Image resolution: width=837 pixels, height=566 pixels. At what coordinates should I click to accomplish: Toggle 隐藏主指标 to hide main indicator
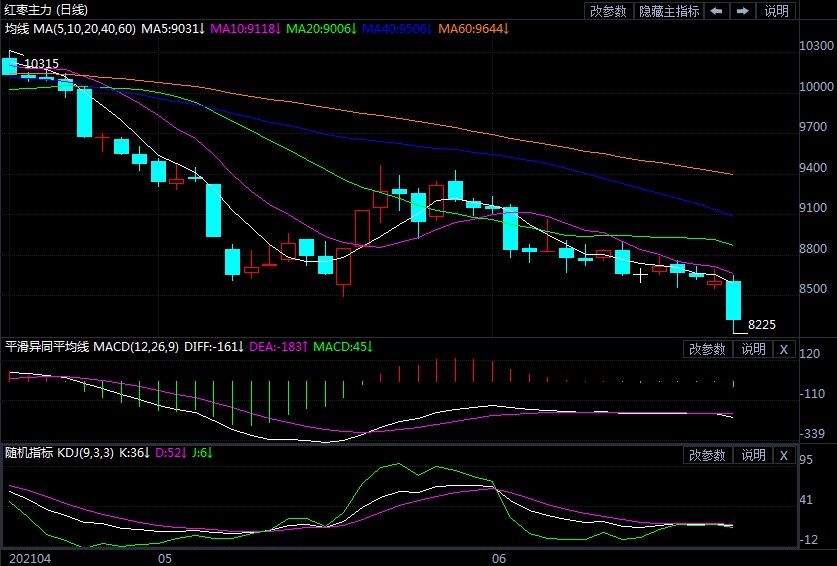(669, 11)
